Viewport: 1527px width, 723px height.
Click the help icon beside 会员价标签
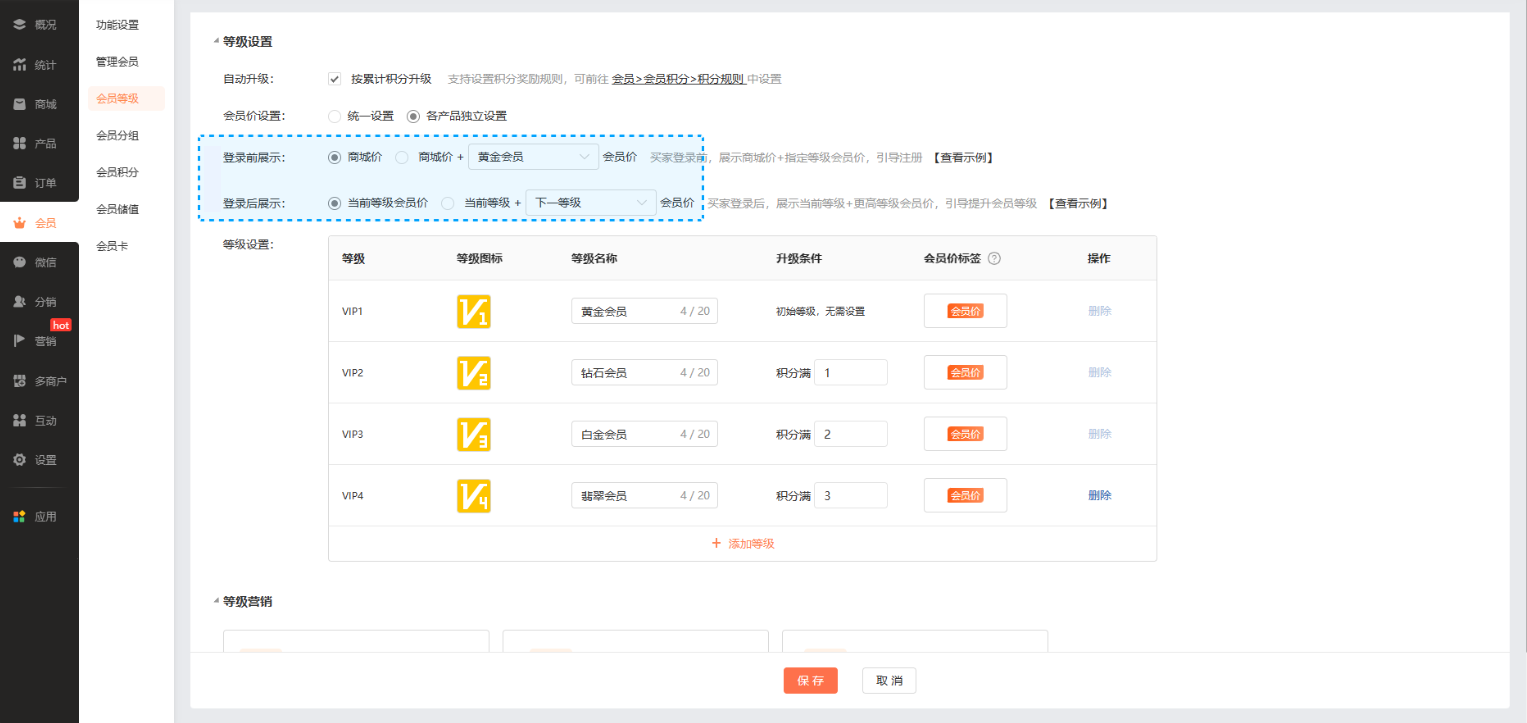coord(994,258)
